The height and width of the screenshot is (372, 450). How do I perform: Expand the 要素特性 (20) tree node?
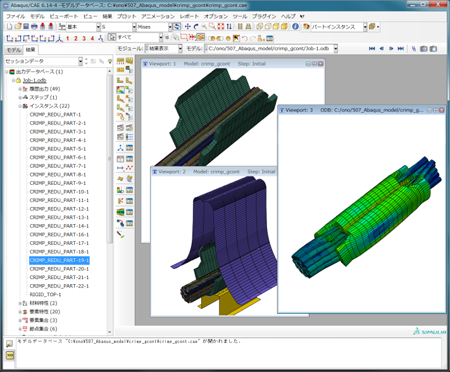point(20,312)
